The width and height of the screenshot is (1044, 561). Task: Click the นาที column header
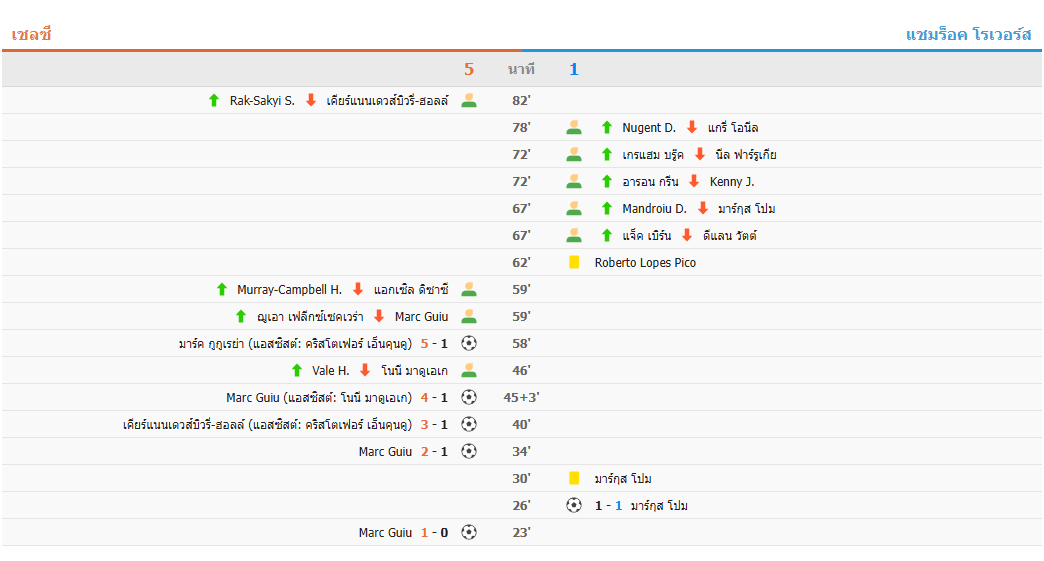coord(521,69)
